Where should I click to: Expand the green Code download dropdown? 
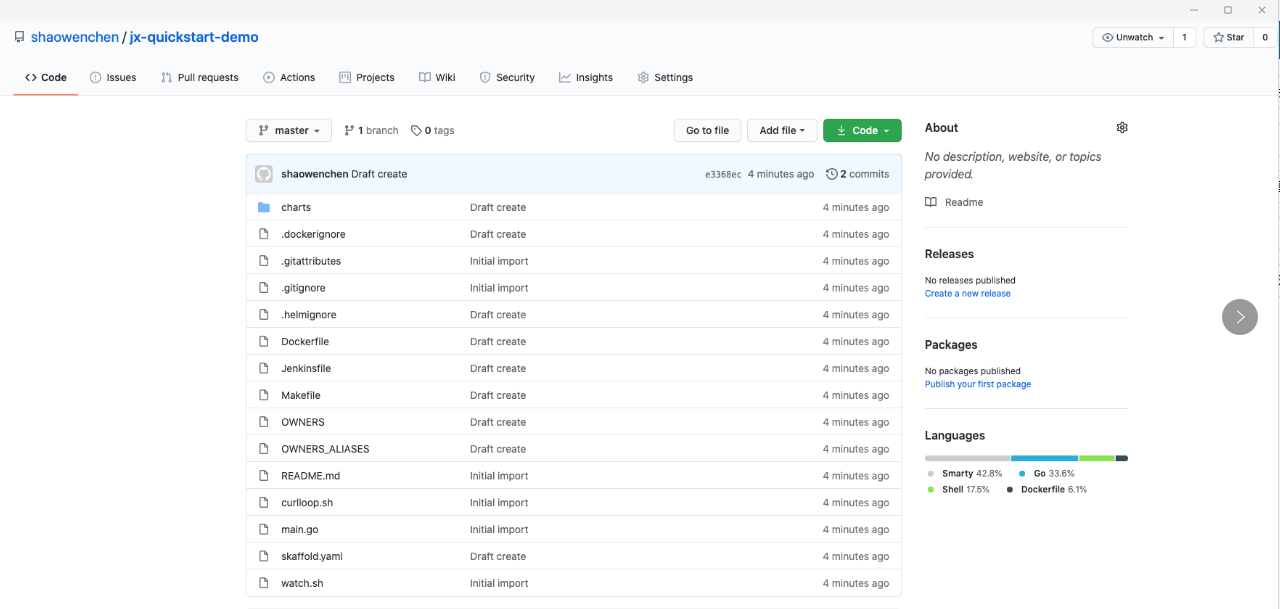click(x=862, y=130)
